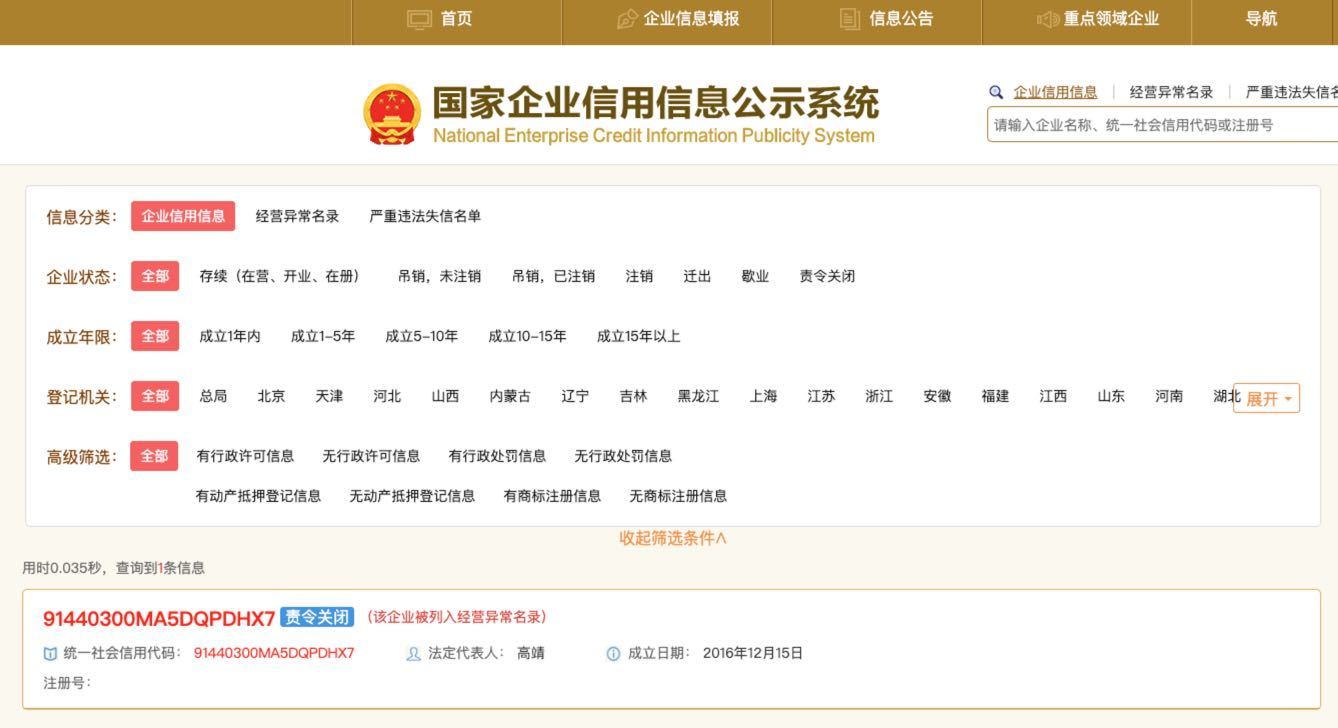Image resolution: width=1338 pixels, height=728 pixels.
Task: Open result title 91440300MA5DQPDHX7
Action: (x=159, y=619)
